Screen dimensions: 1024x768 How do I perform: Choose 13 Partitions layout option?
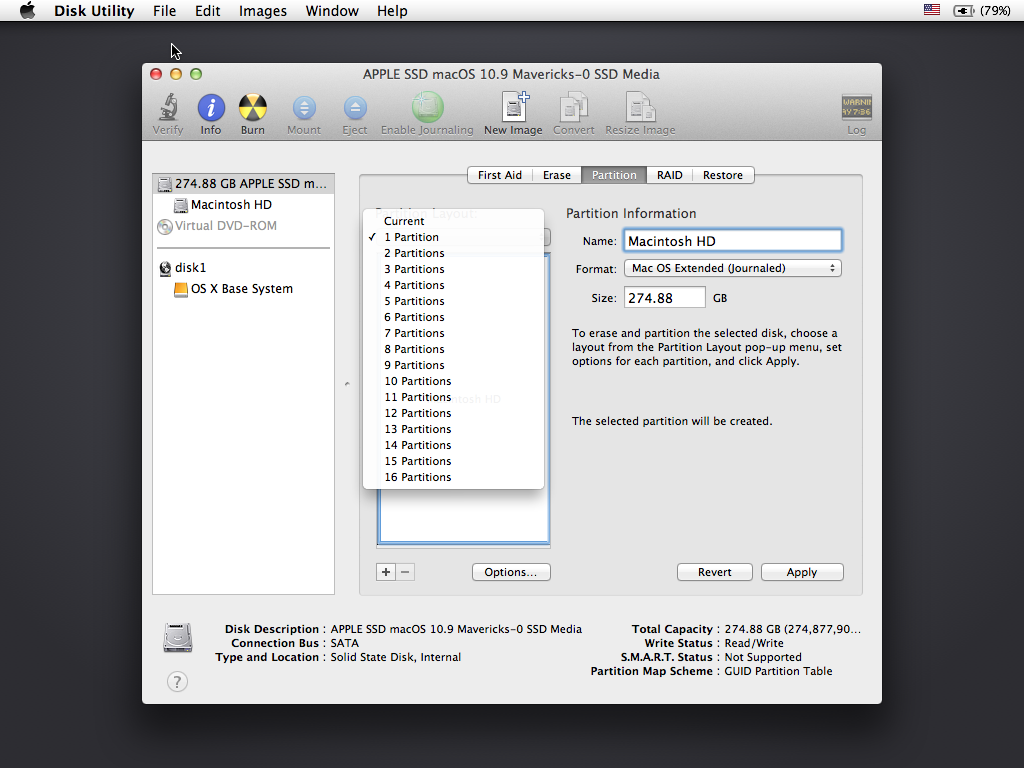[453, 429]
